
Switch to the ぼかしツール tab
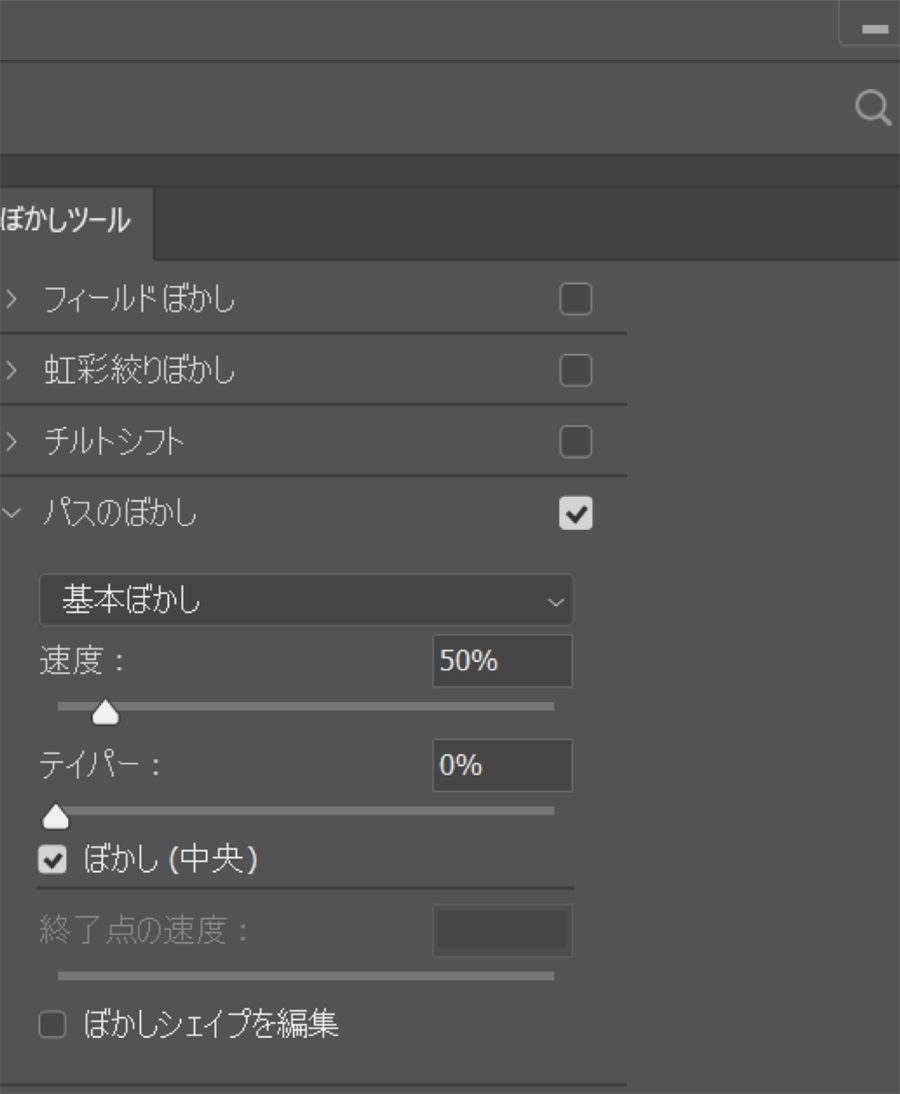click(67, 221)
